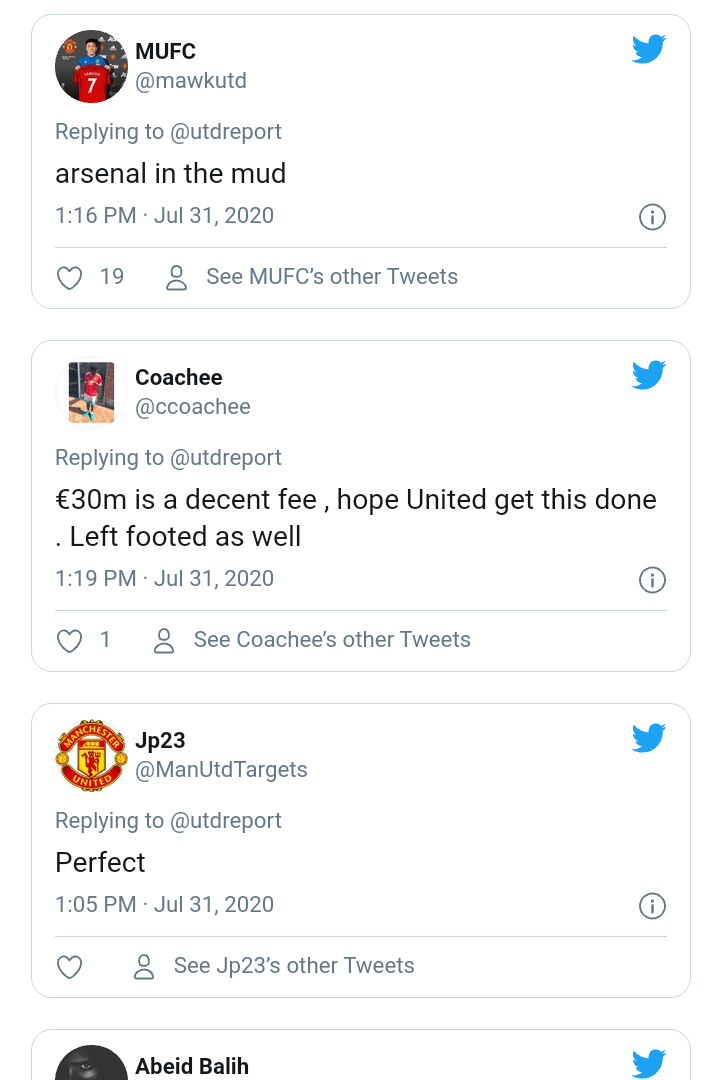
Task: Click the 1:19 PM · Jul 31, 2020 timestamp
Action: tap(165, 579)
